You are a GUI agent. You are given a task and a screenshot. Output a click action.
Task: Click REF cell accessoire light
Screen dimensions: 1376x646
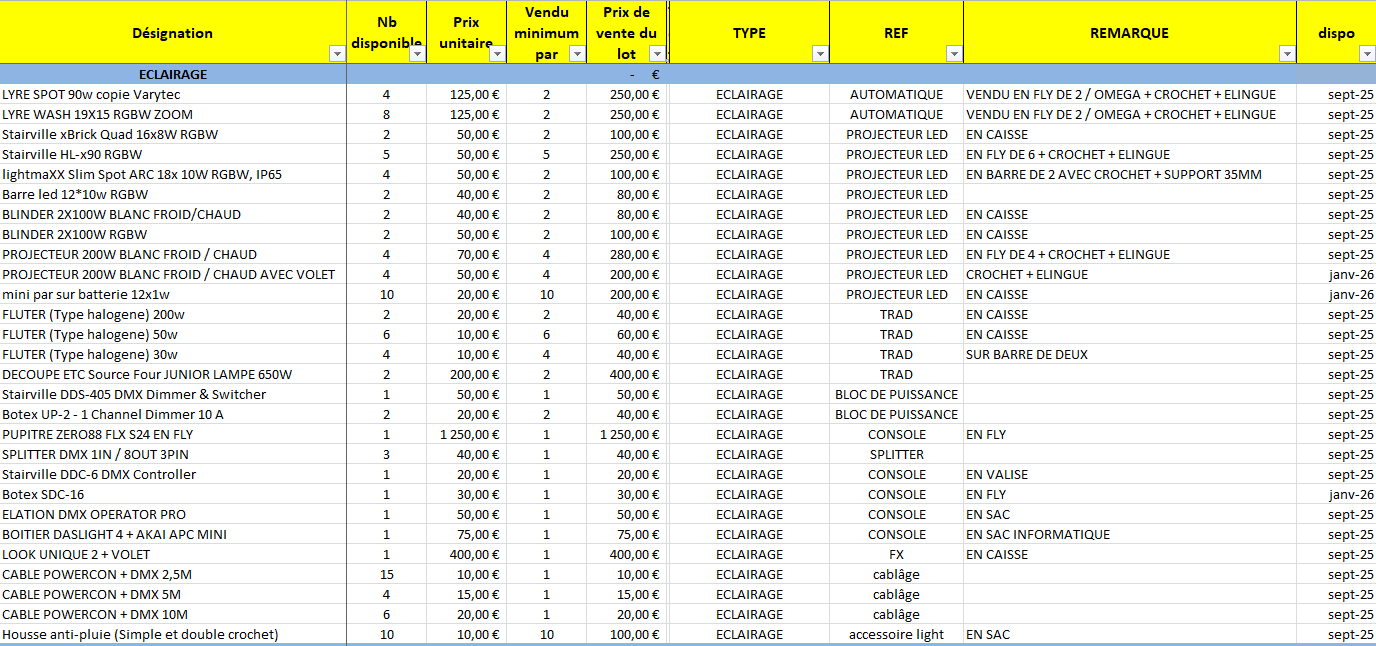tap(897, 634)
